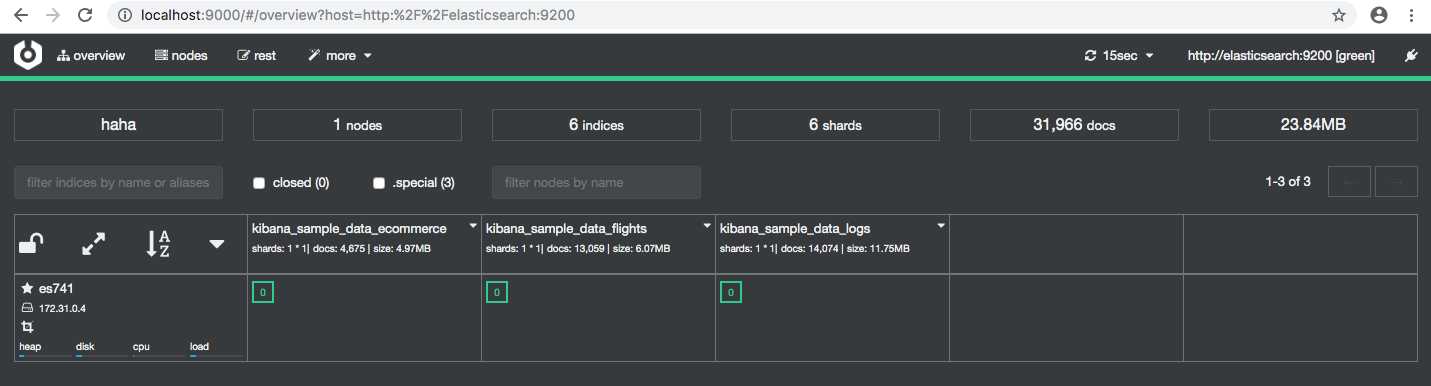
Task: Open kibana_sample_data_flights index dropdown arrow
Action: point(707,226)
